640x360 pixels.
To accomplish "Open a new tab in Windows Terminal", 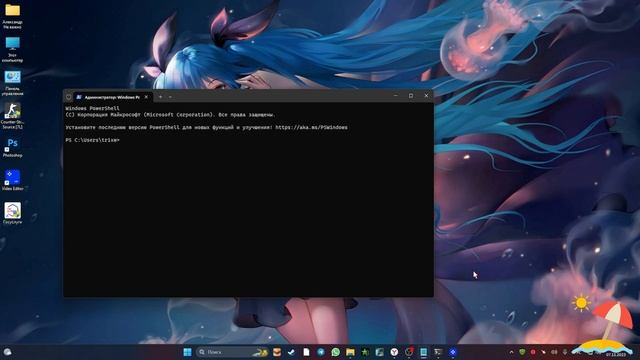I will click(x=160, y=97).
